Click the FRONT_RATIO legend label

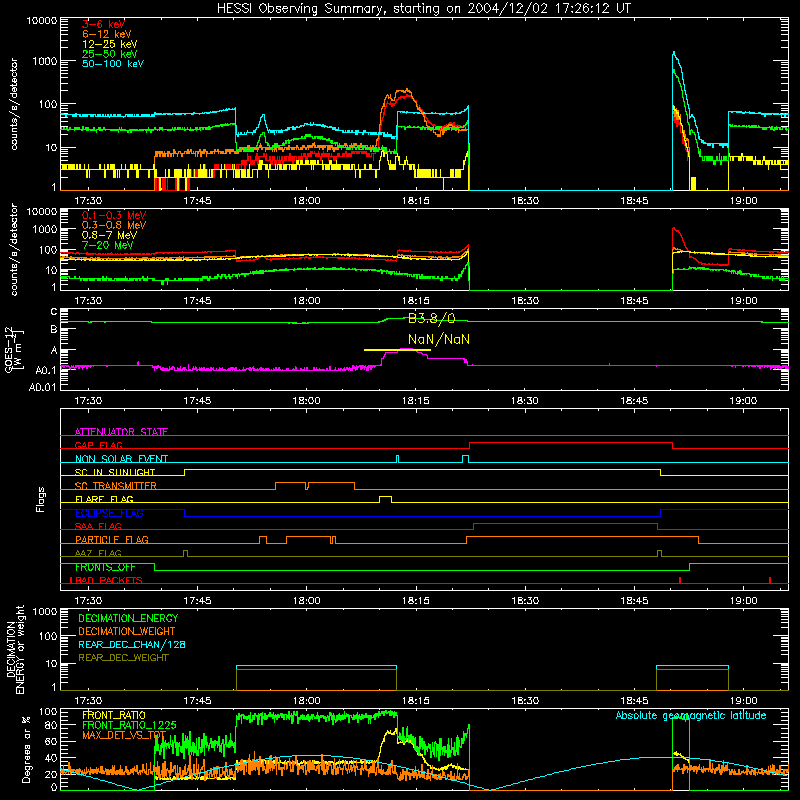114,715
